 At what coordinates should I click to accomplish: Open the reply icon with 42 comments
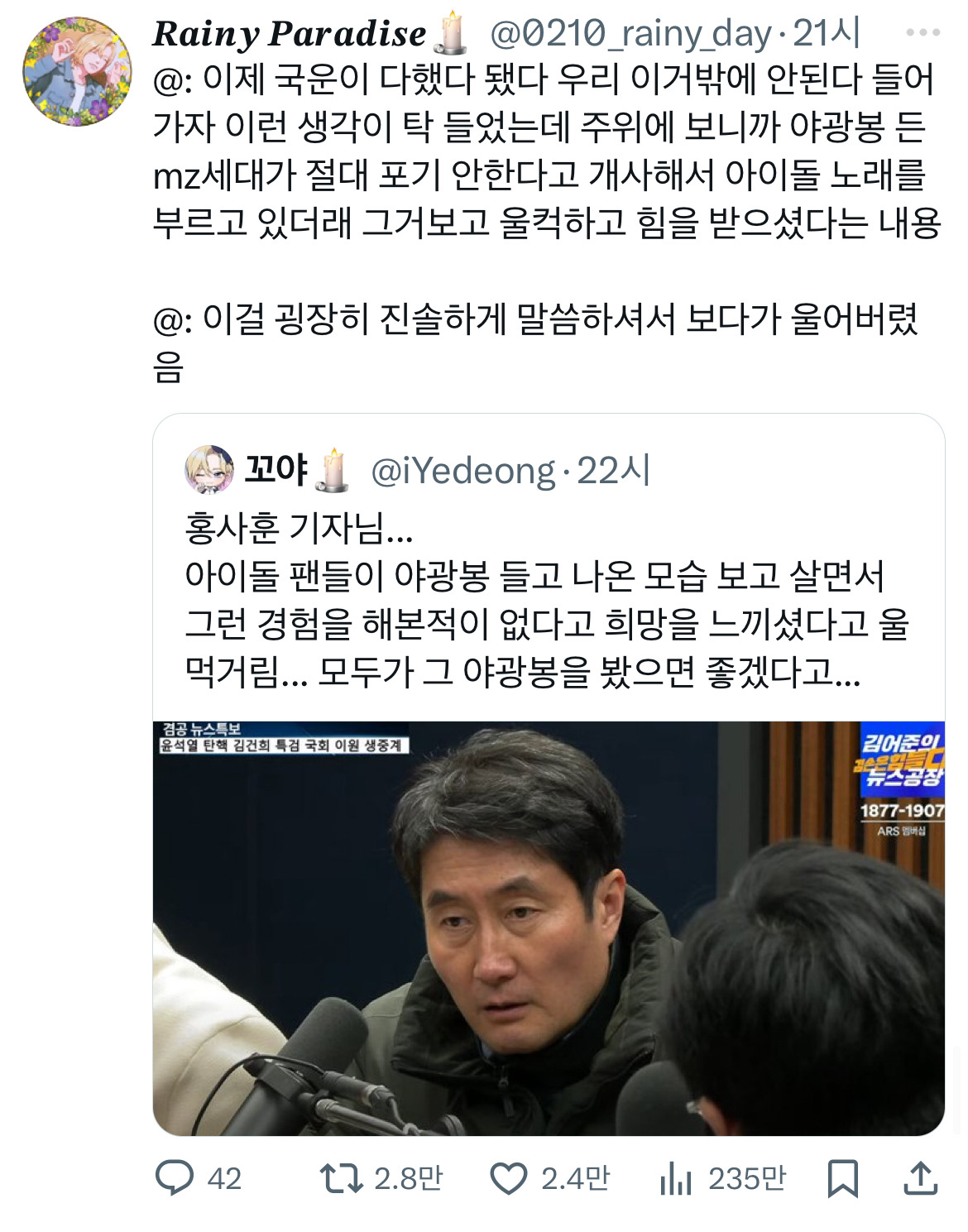point(175,1177)
